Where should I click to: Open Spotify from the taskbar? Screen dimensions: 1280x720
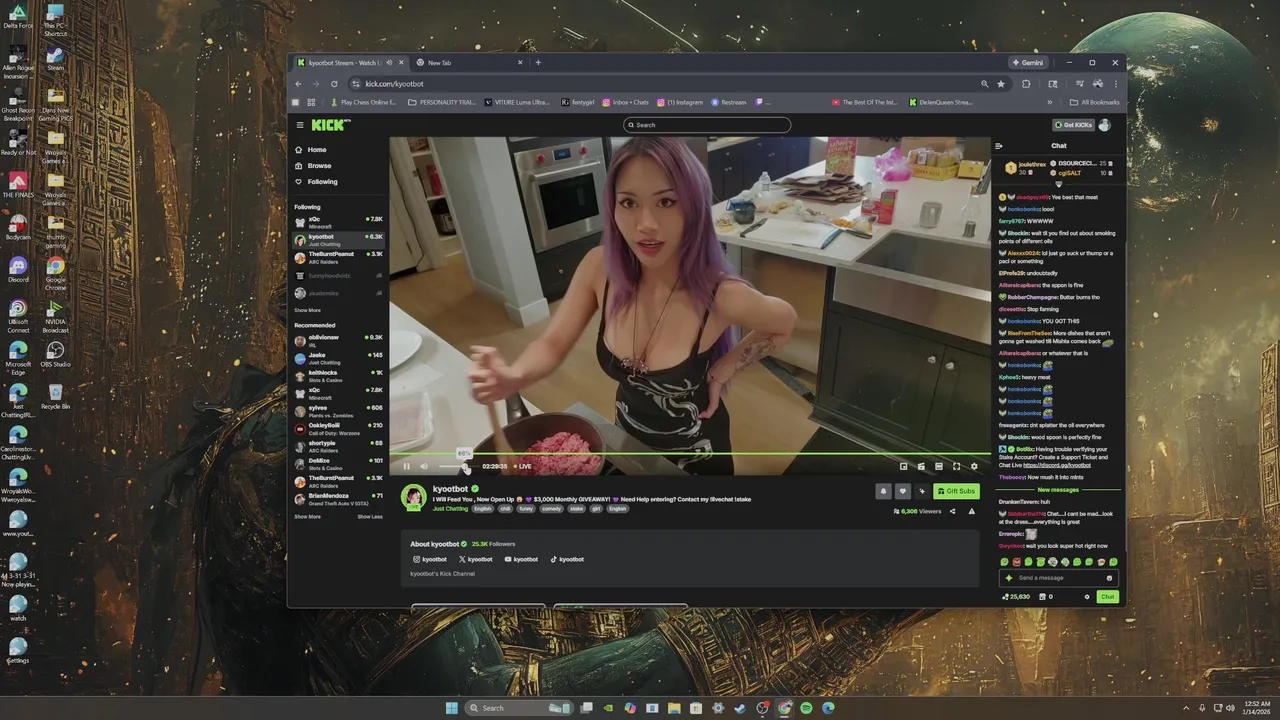[x=806, y=708]
